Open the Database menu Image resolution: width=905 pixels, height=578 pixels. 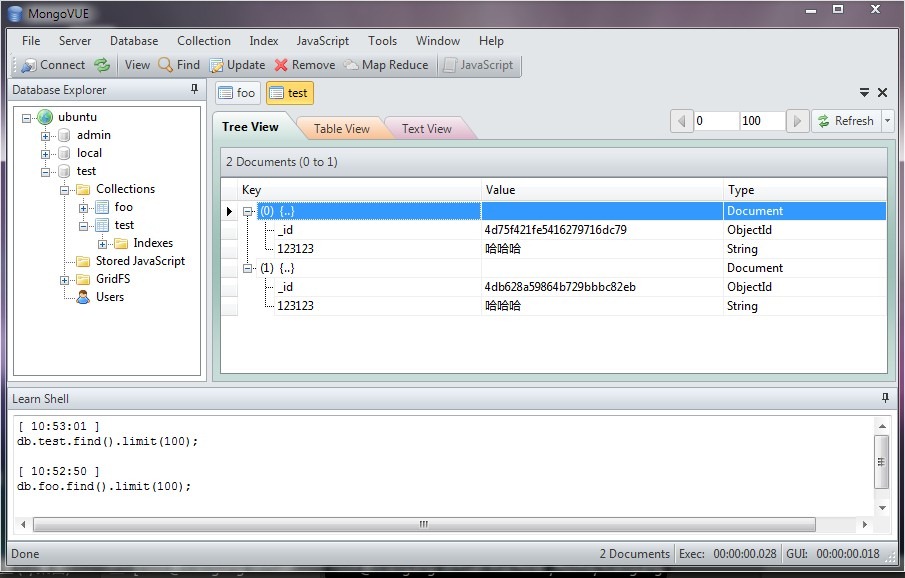[134, 41]
